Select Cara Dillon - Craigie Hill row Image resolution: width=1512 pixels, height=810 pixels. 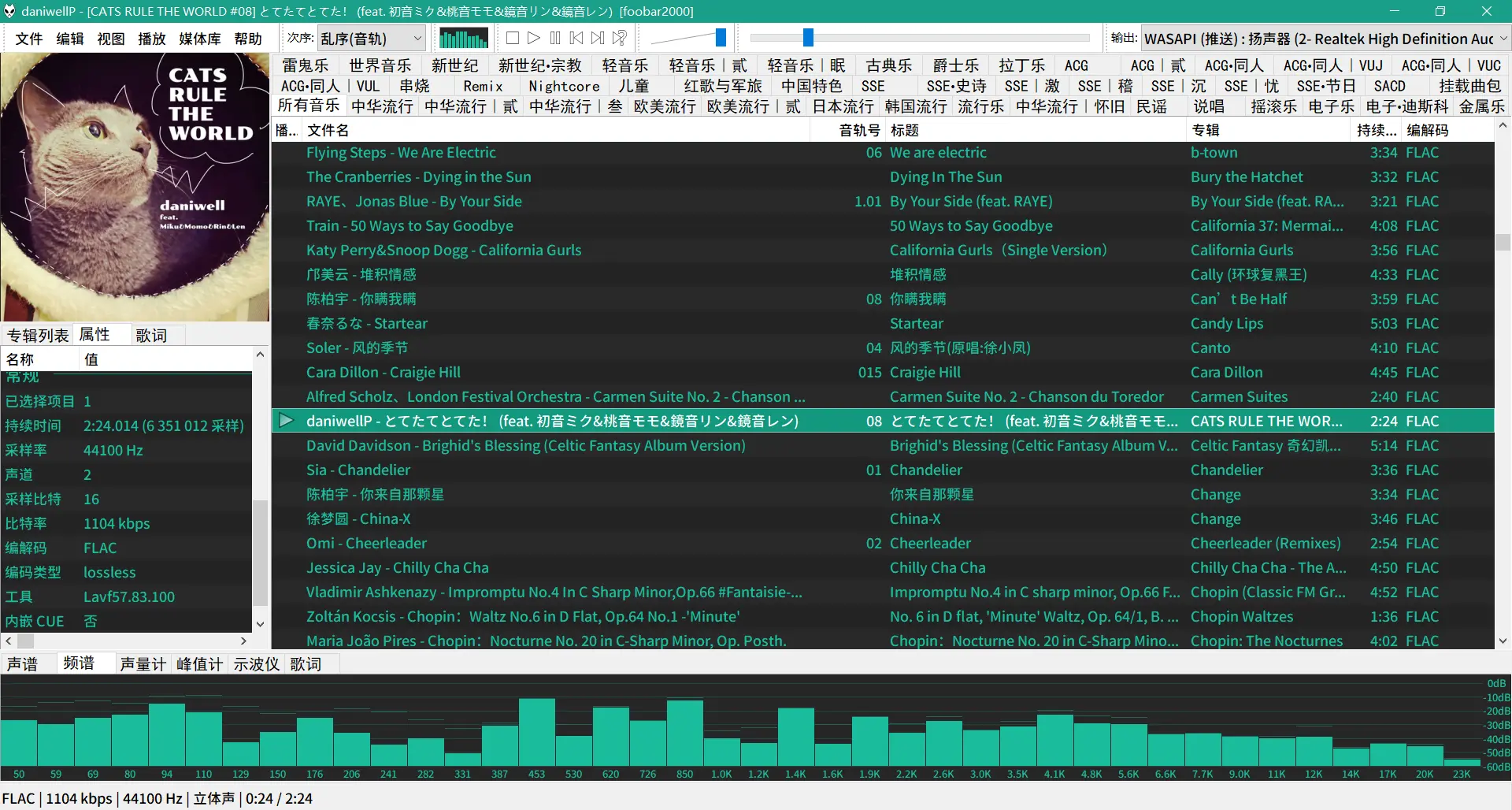(x=883, y=373)
